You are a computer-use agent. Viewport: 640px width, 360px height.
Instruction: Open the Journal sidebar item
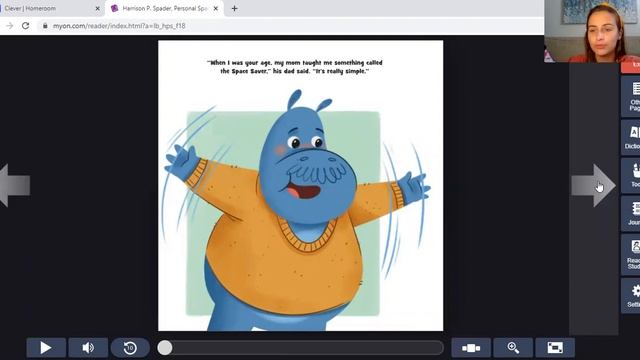[631, 213]
